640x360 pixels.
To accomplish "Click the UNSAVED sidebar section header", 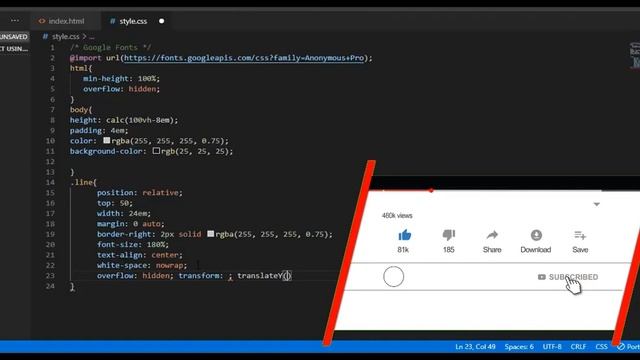I will click(x=14, y=37).
